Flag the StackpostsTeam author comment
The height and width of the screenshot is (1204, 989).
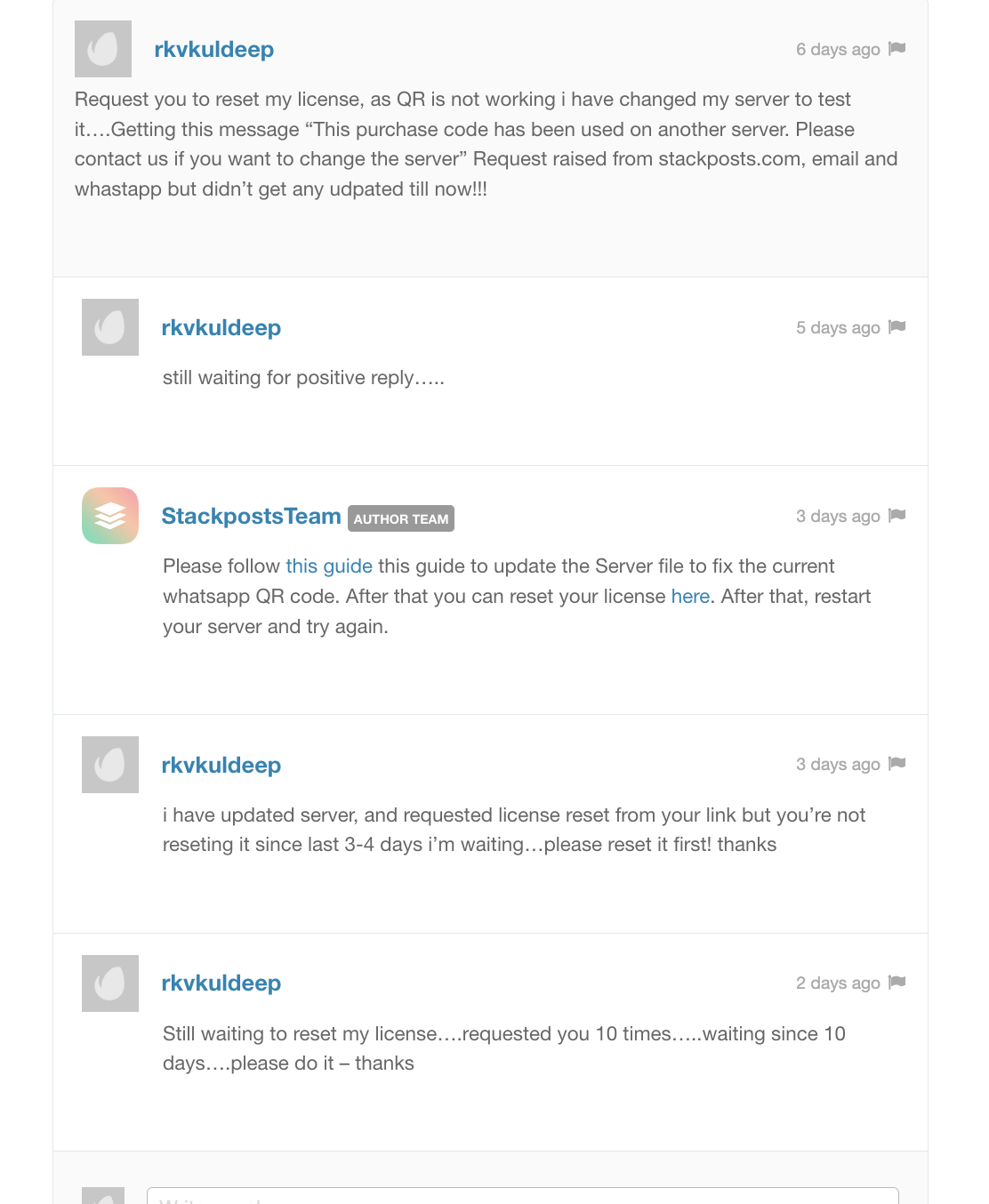(897, 516)
